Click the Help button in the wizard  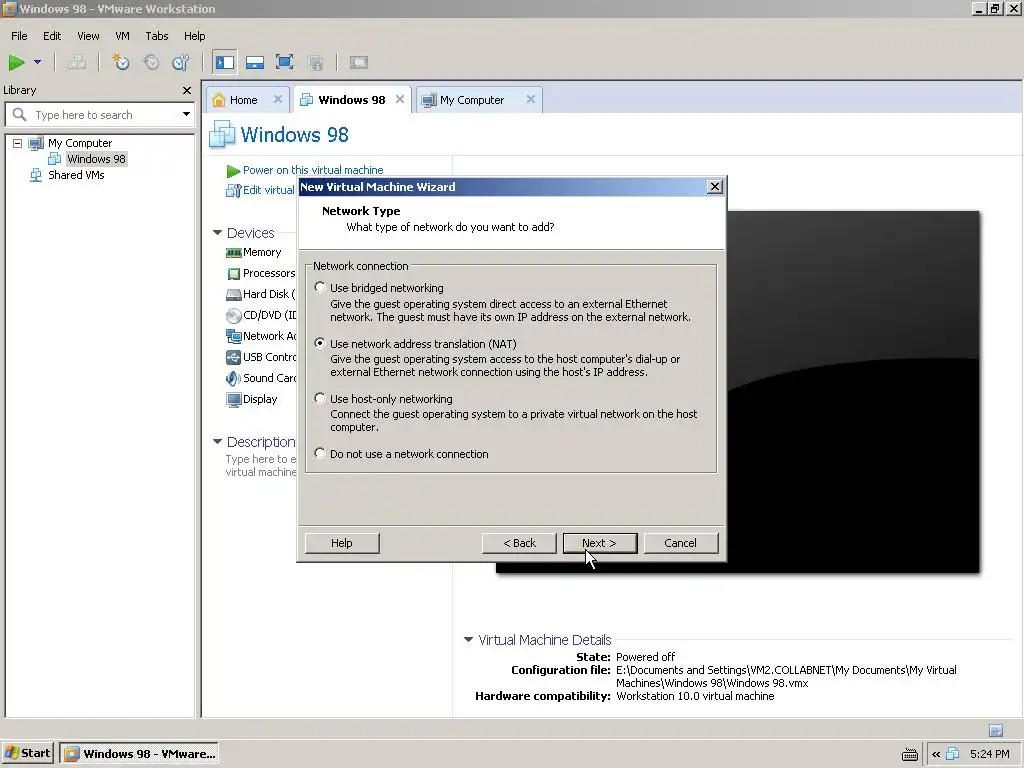coord(342,543)
